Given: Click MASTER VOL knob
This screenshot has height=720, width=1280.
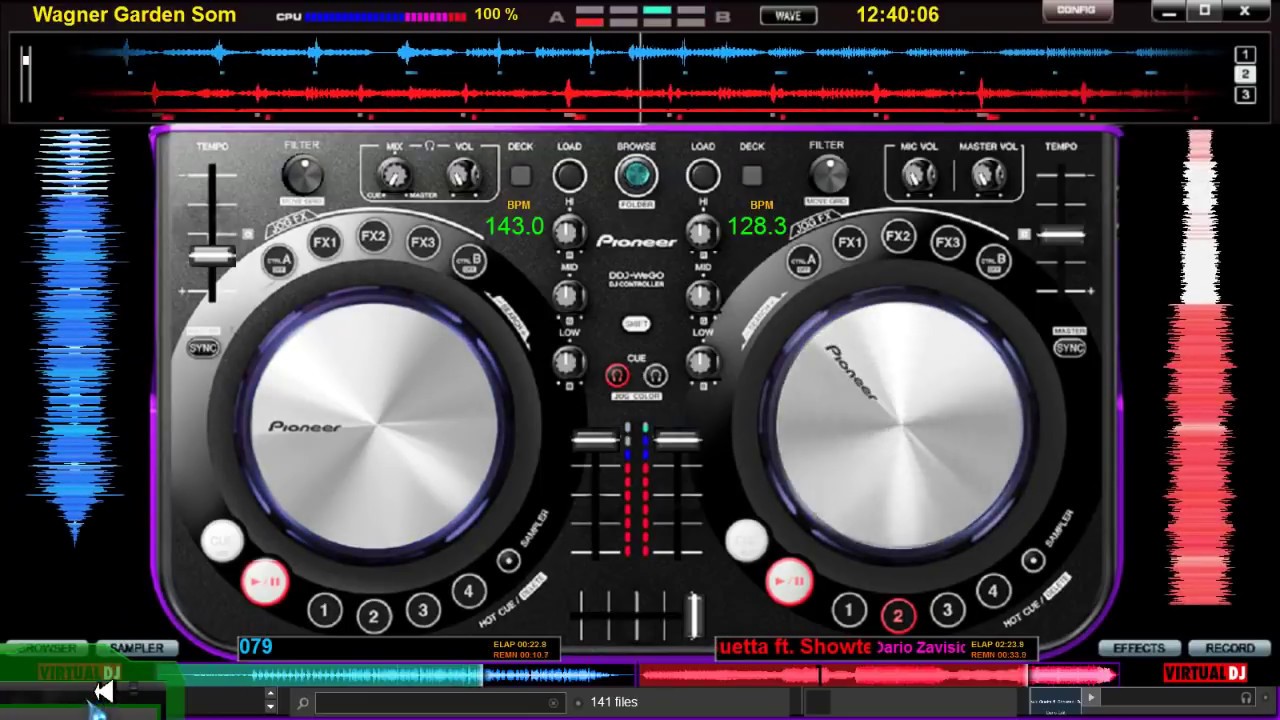Looking at the screenshot, I should 988,176.
